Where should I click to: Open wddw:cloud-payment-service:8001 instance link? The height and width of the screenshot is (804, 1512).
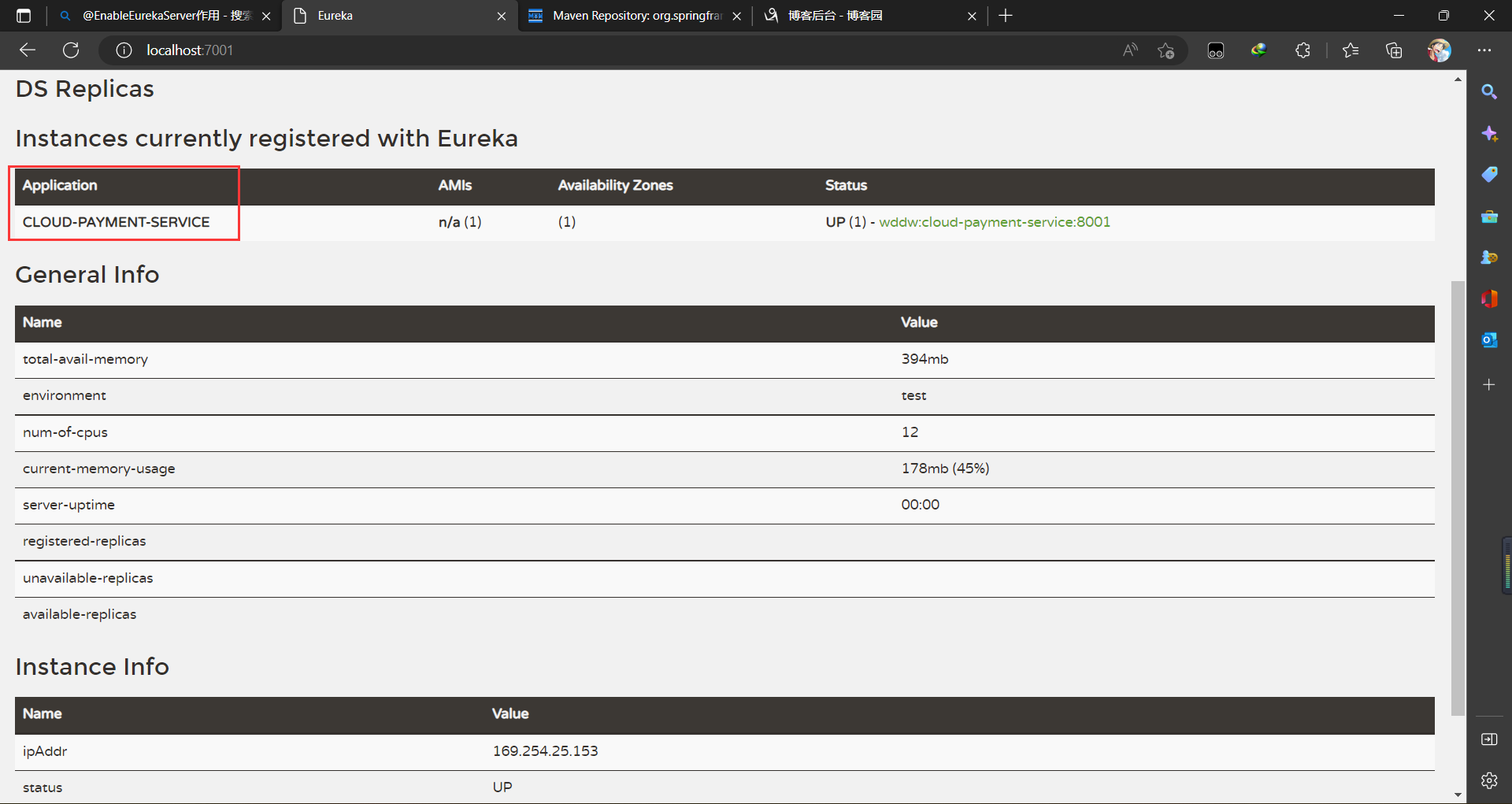click(994, 222)
